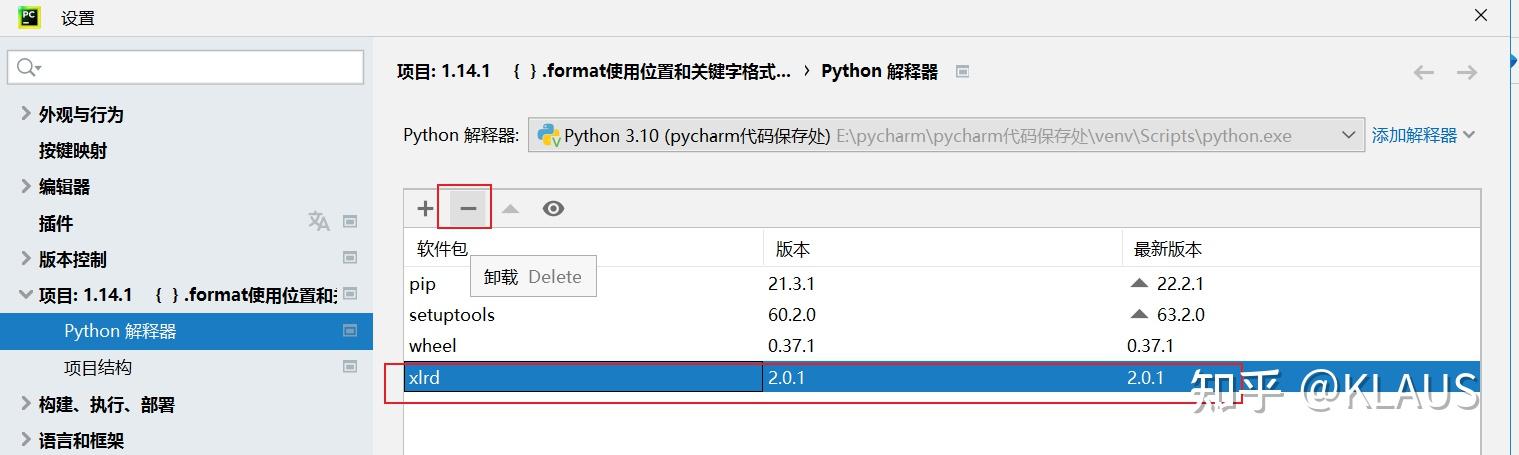Collapse the 项目: 1.14.1 settings group
The image size is (1519, 455).
point(26,295)
